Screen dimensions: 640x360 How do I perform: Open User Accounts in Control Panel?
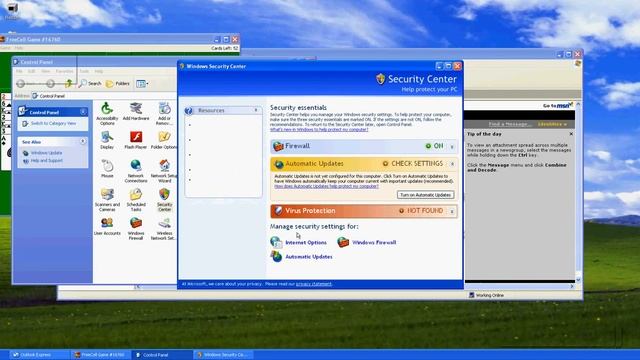point(107,227)
